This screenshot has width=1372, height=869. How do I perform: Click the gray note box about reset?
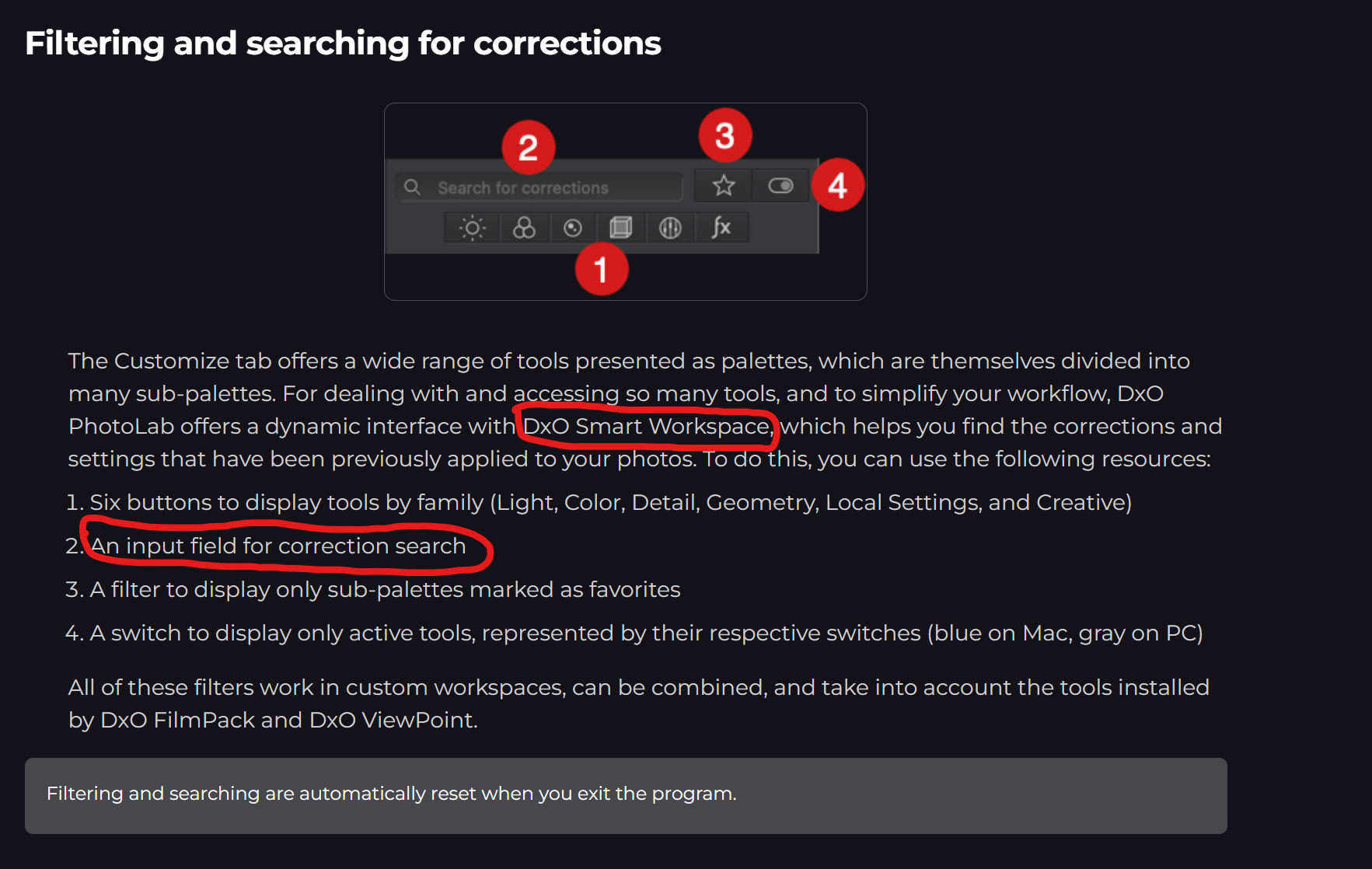click(x=626, y=795)
